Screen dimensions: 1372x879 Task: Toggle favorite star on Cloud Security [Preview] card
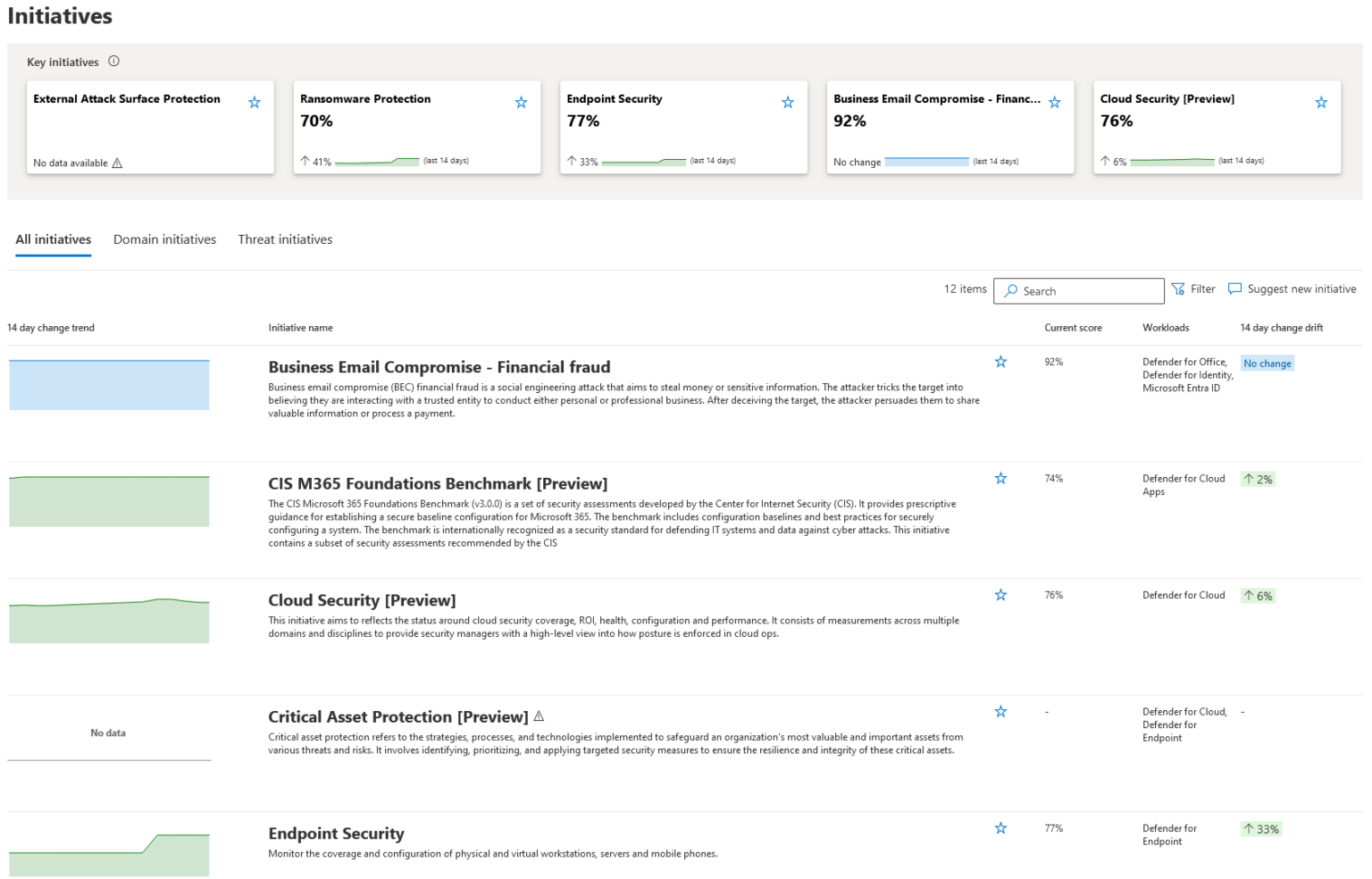(1321, 103)
